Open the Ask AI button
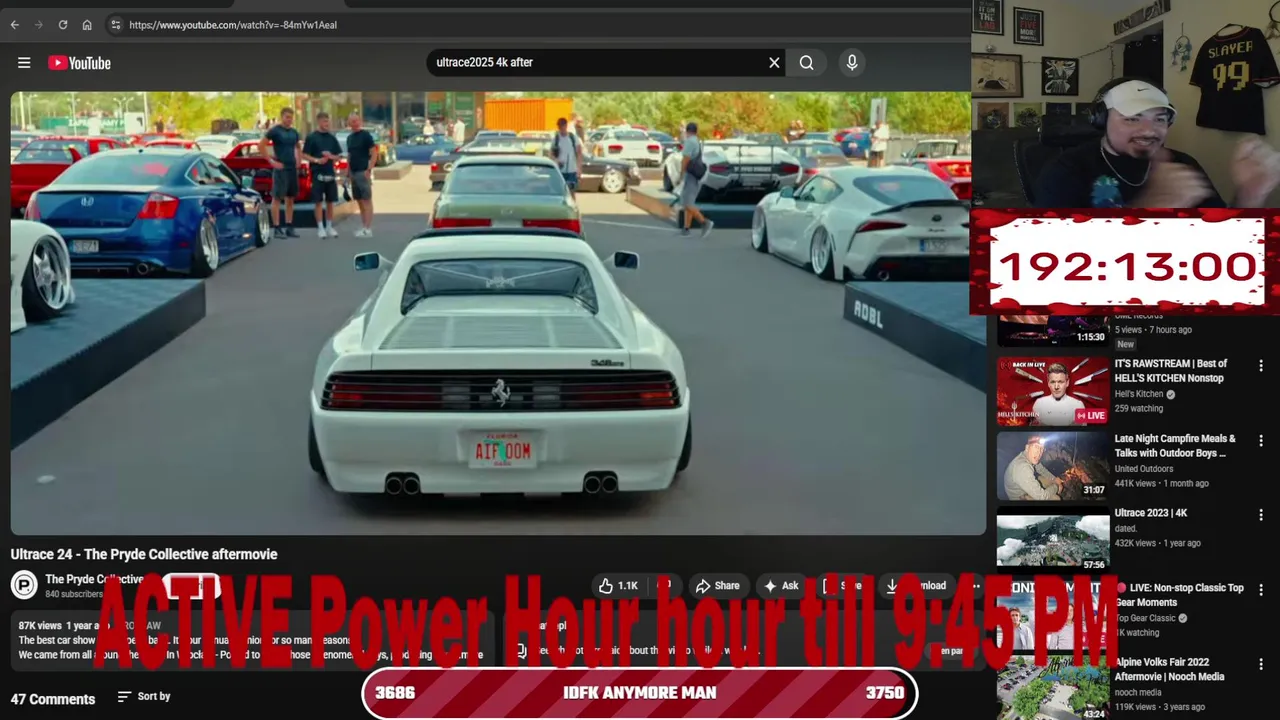1280x720 pixels. pyautogui.click(x=781, y=586)
